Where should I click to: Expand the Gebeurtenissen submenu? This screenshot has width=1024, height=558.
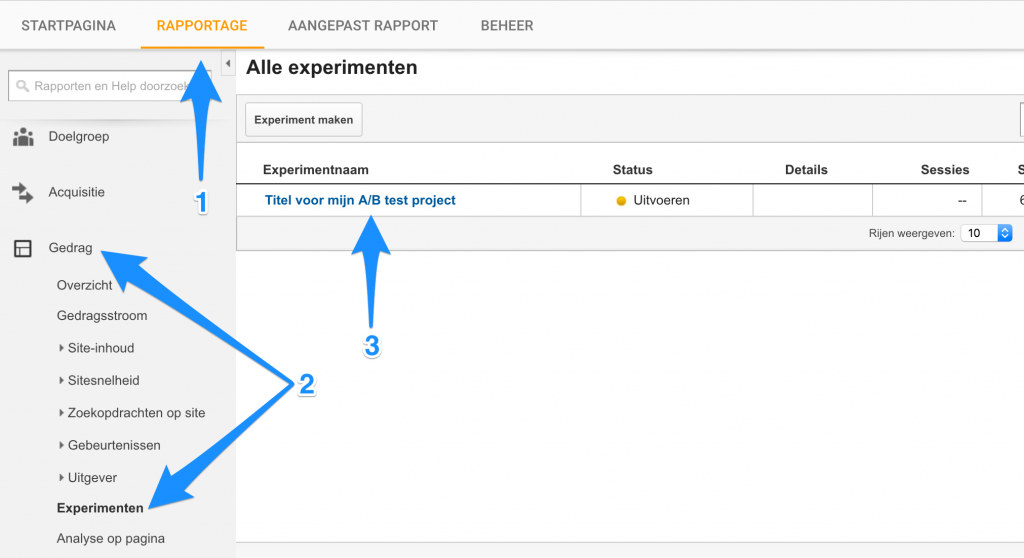pyautogui.click(x=62, y=445)
